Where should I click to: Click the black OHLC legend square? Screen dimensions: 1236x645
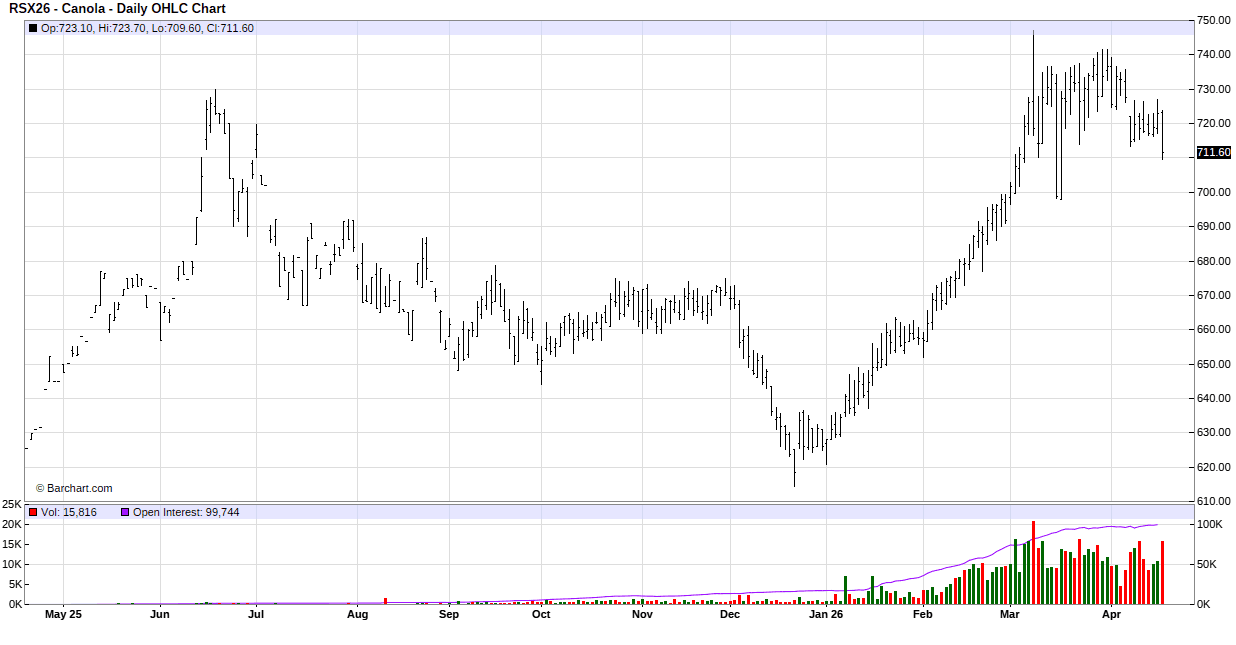coord(33,28)
